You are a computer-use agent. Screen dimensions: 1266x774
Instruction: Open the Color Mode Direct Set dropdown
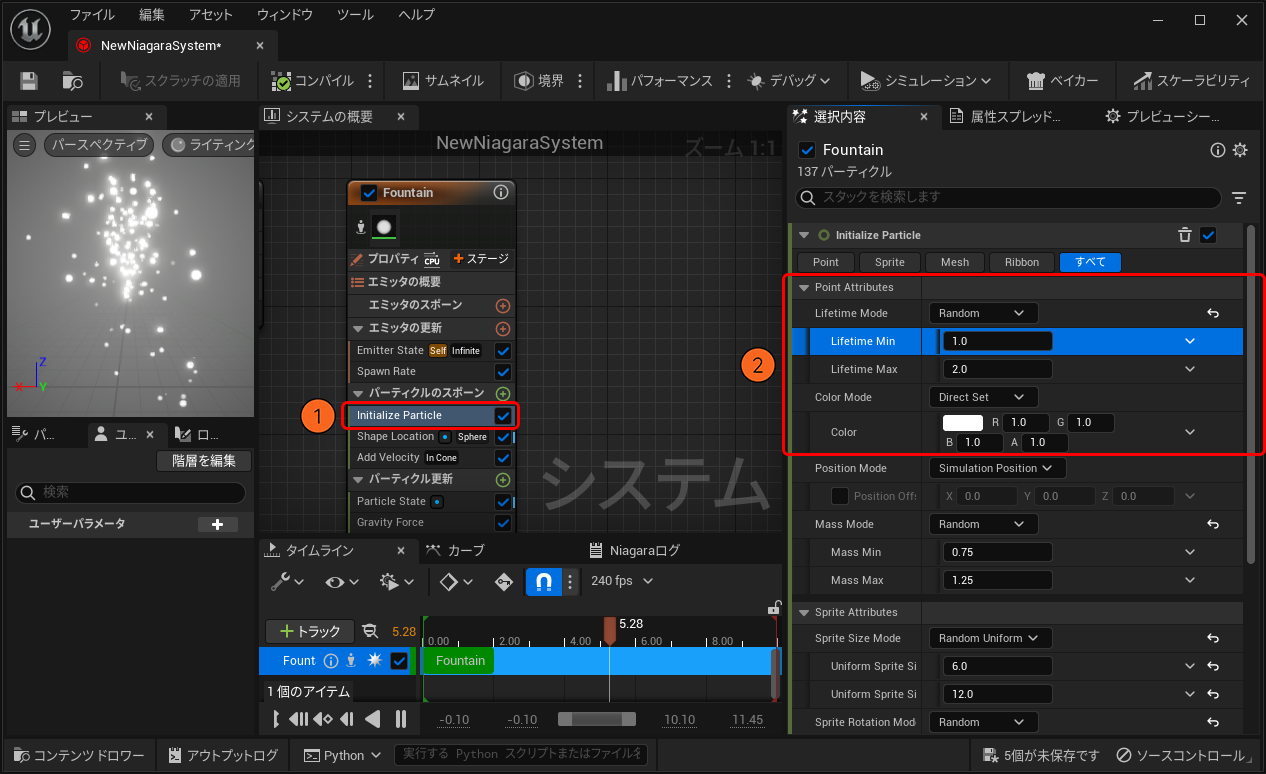(x=982, y=397)
